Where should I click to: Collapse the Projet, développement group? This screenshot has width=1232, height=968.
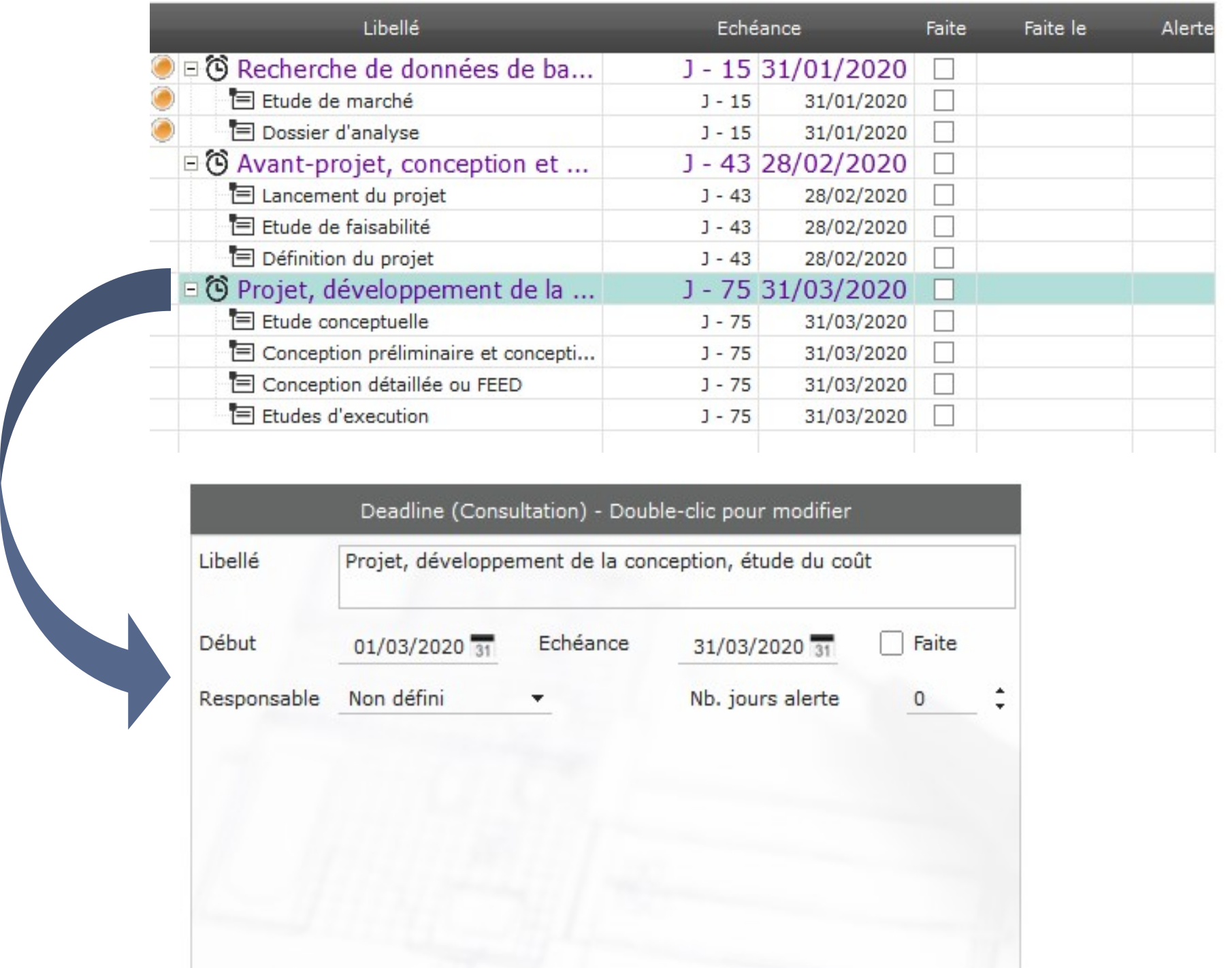(191, 290)
